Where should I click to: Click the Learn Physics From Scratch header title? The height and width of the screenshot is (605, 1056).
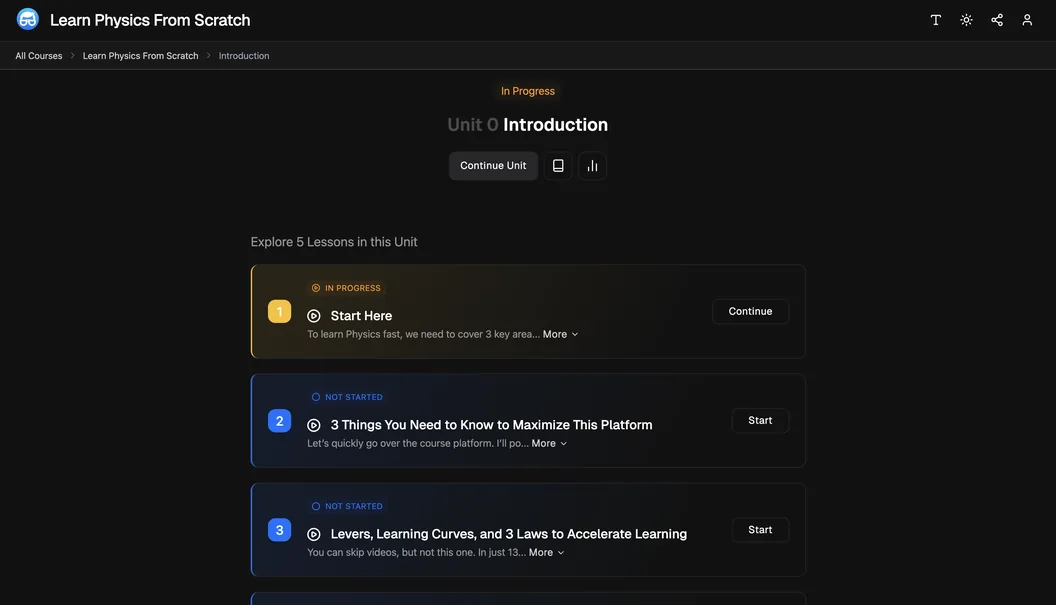coord(150,20)
